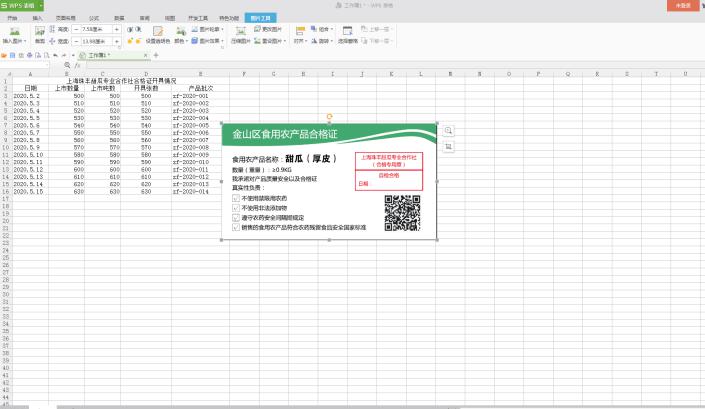The height and width of the screenshot is (409, 705).
Task: Select the Picture Tools (图片工具) tab
Action: [x=261, y=18]
